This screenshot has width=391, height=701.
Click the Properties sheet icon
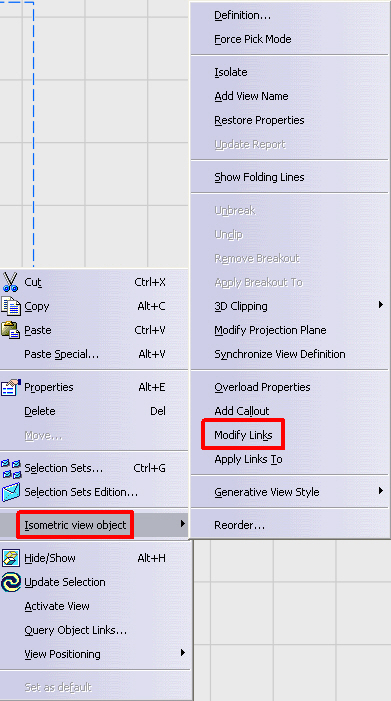click(x=11, y=387)
